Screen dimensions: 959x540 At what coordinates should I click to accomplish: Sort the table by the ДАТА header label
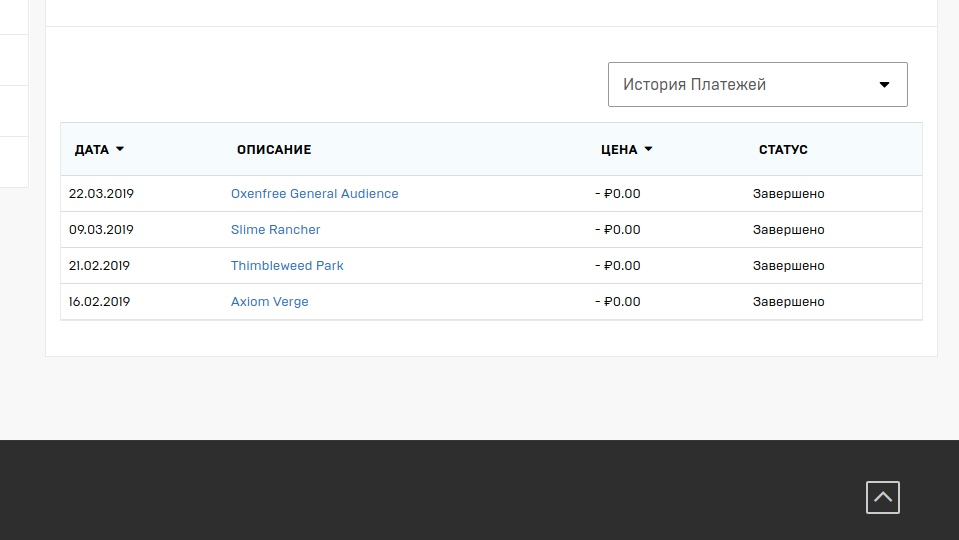[92, 150]
